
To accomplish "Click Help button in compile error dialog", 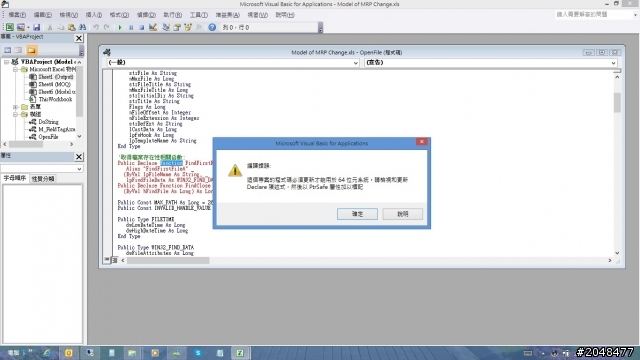I will point(402,214).
